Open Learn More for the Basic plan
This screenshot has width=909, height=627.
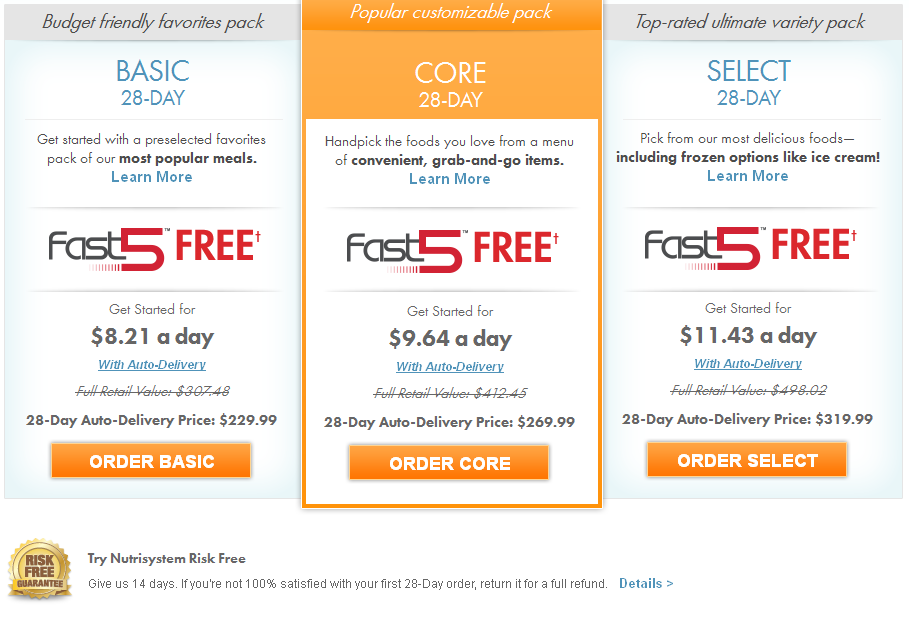(x=151, y=177)
